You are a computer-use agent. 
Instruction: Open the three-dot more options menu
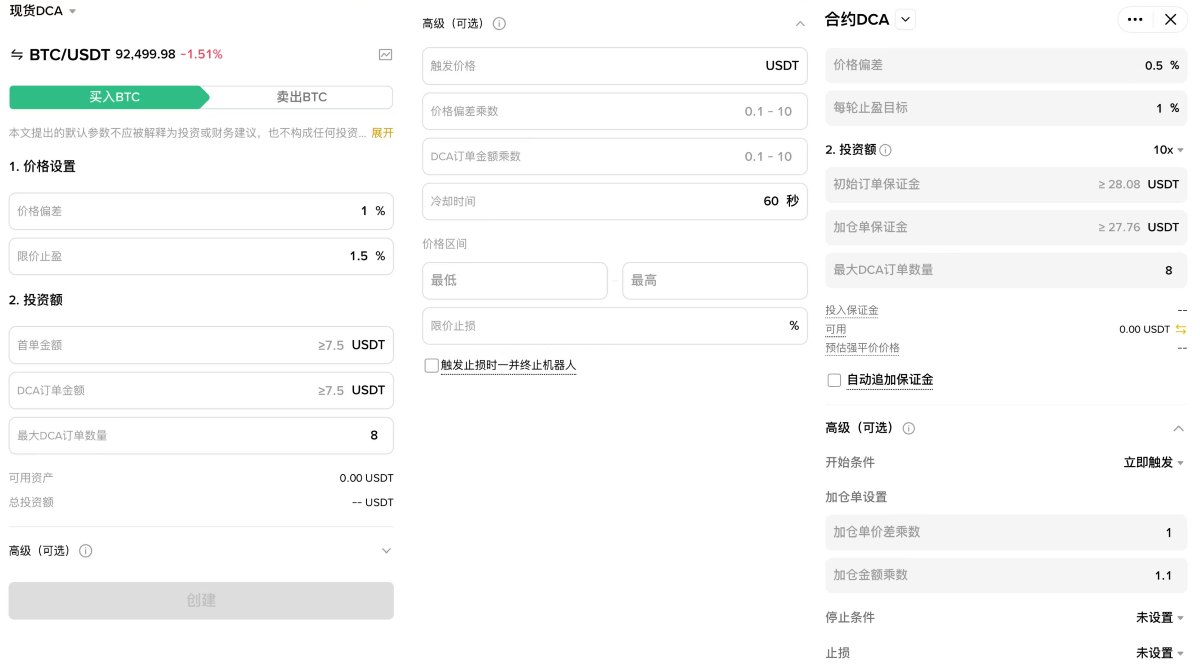(x=1134, y=19)
